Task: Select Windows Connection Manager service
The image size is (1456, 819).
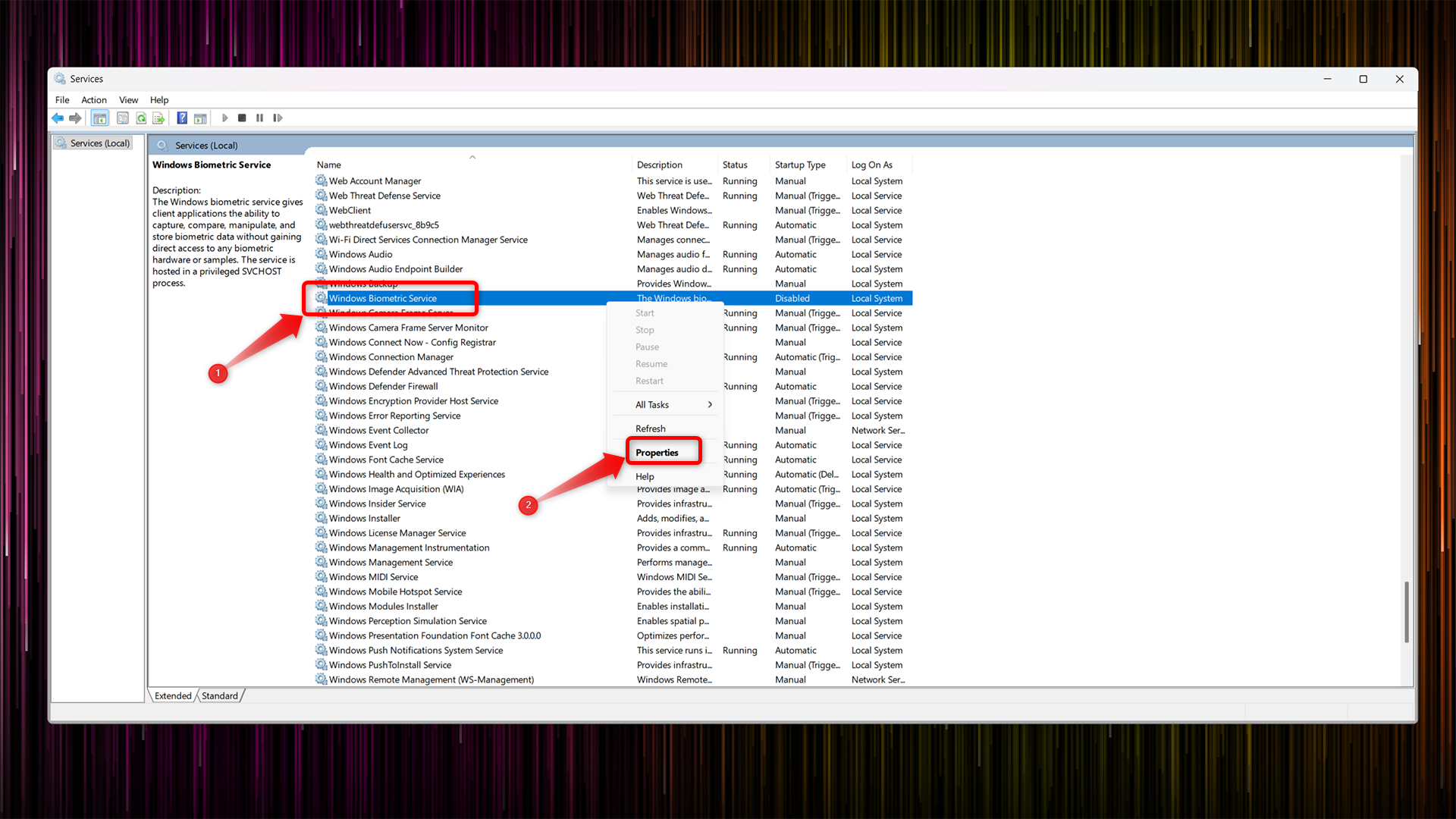Action: (x=391, y=357)
